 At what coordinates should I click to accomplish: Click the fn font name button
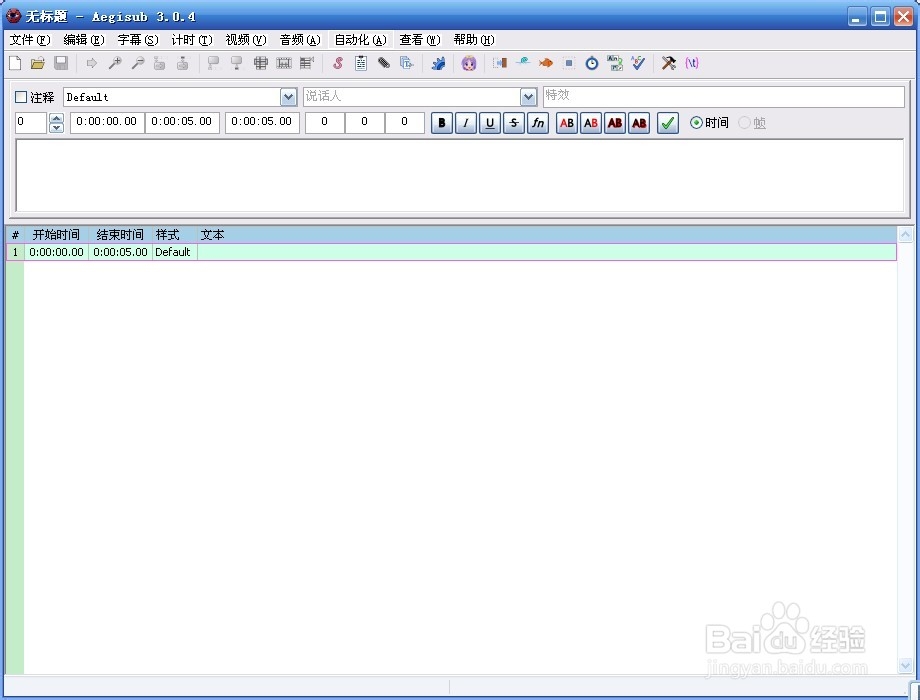538,123
